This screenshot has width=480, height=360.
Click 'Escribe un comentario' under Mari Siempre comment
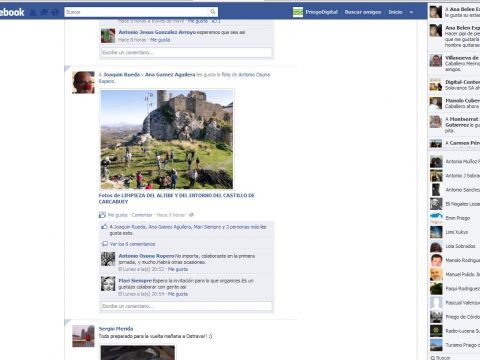tap(187, 306)
